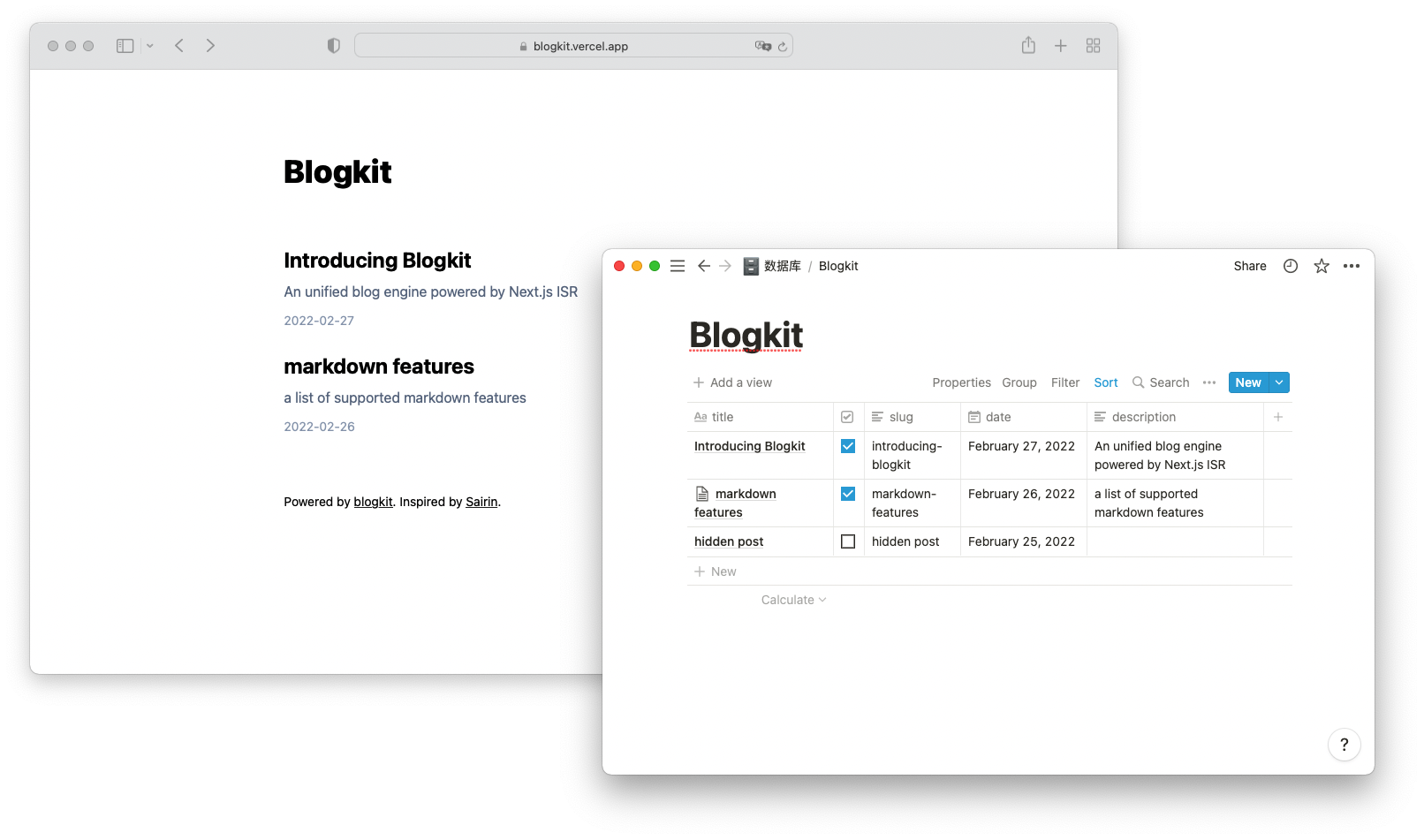
Task: Add new row below the table
Action: tap(989, 571)
